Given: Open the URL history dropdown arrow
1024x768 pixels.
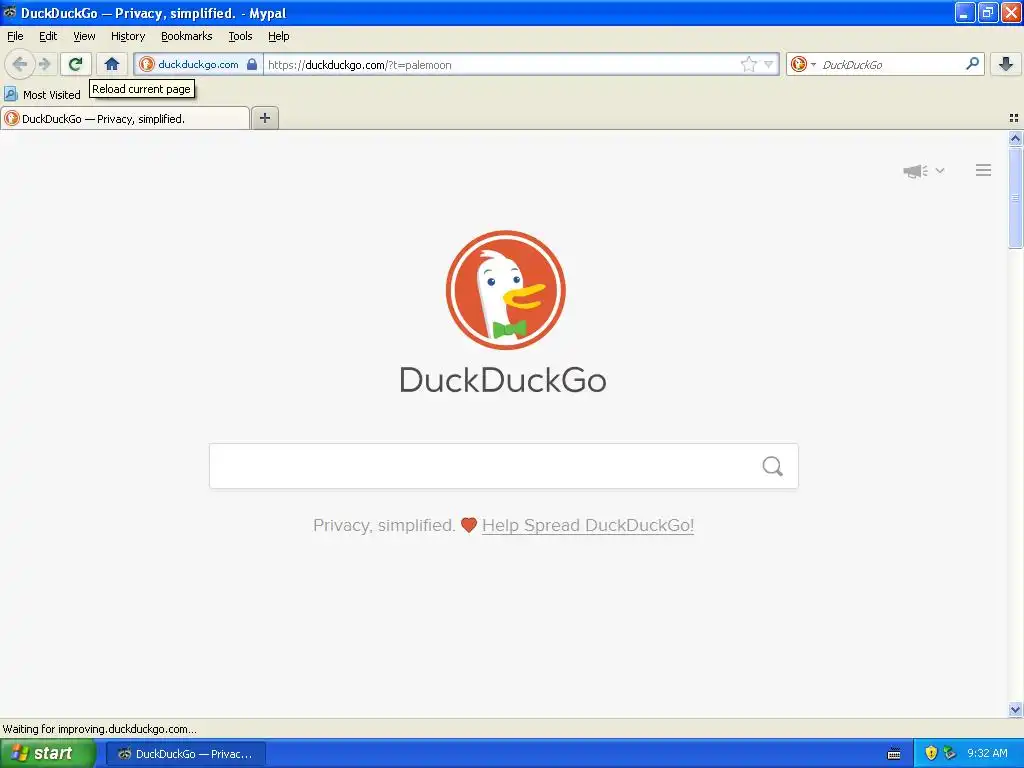Looking at the screenshot, I should pos(769,64).
